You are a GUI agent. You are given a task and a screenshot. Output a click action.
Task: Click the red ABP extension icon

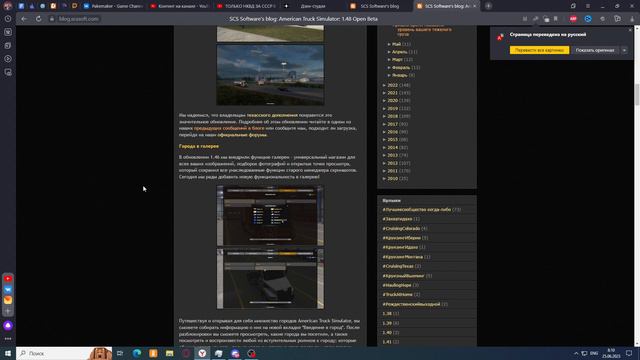coord(573,19)
